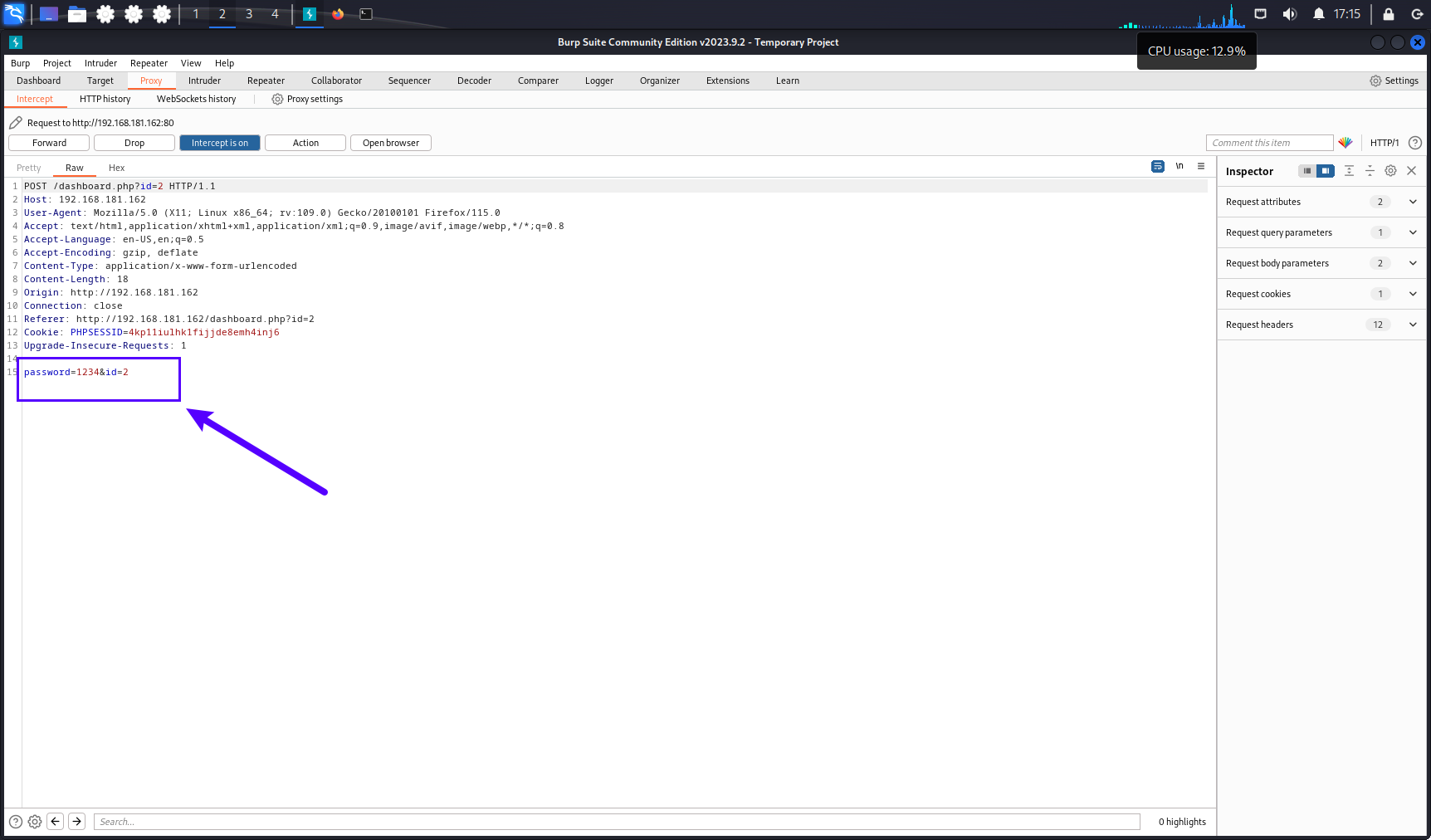Expand Request query parameters section

pos(1321,232)
